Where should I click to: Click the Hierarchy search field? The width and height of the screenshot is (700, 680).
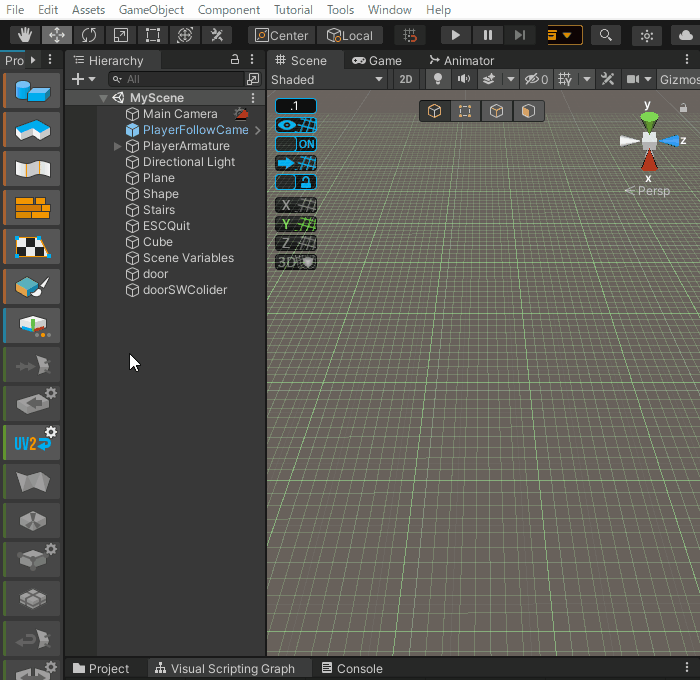pos(180,79)
